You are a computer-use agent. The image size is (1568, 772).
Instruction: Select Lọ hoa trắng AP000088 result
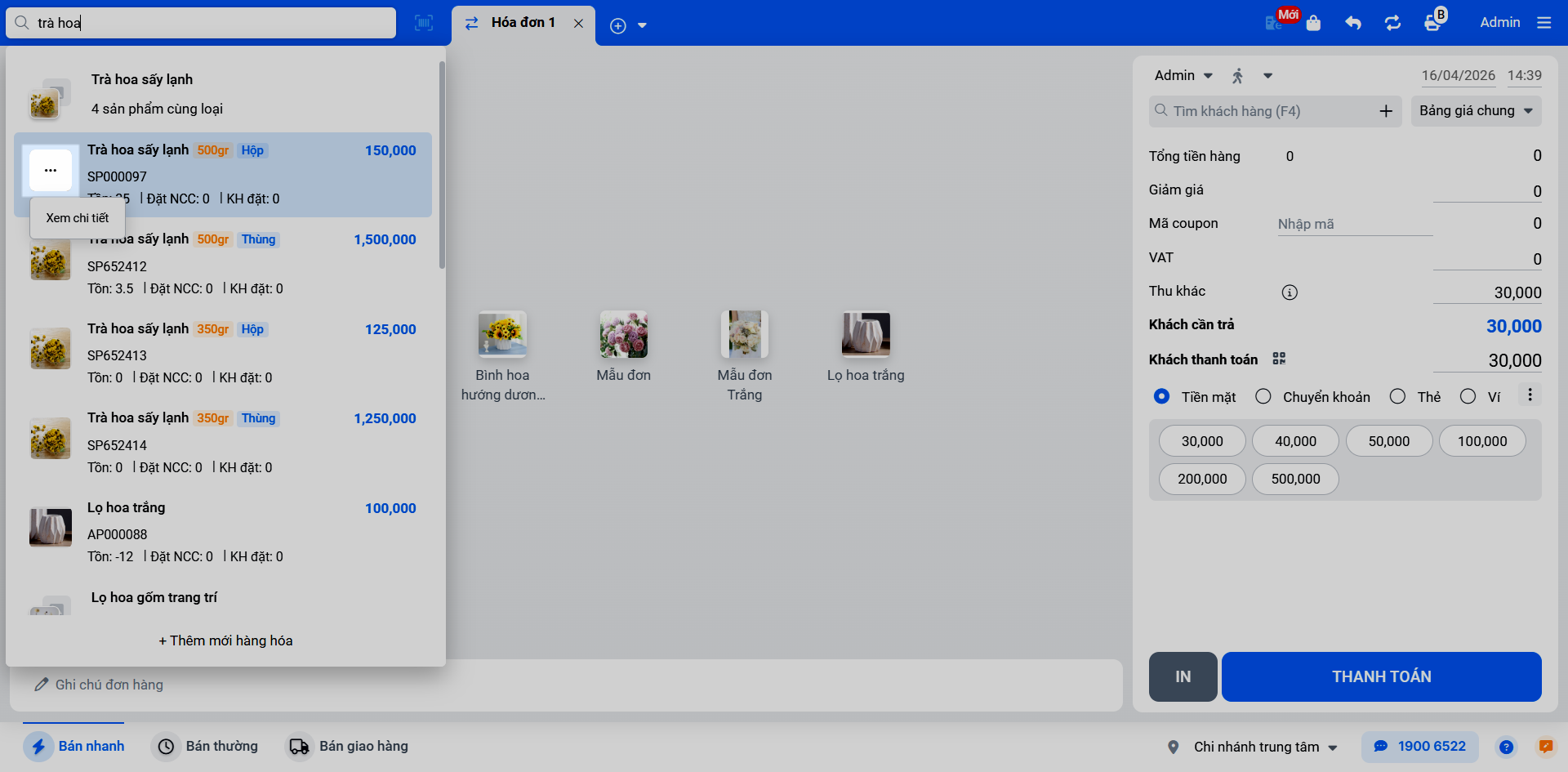[x=223, y=532]
